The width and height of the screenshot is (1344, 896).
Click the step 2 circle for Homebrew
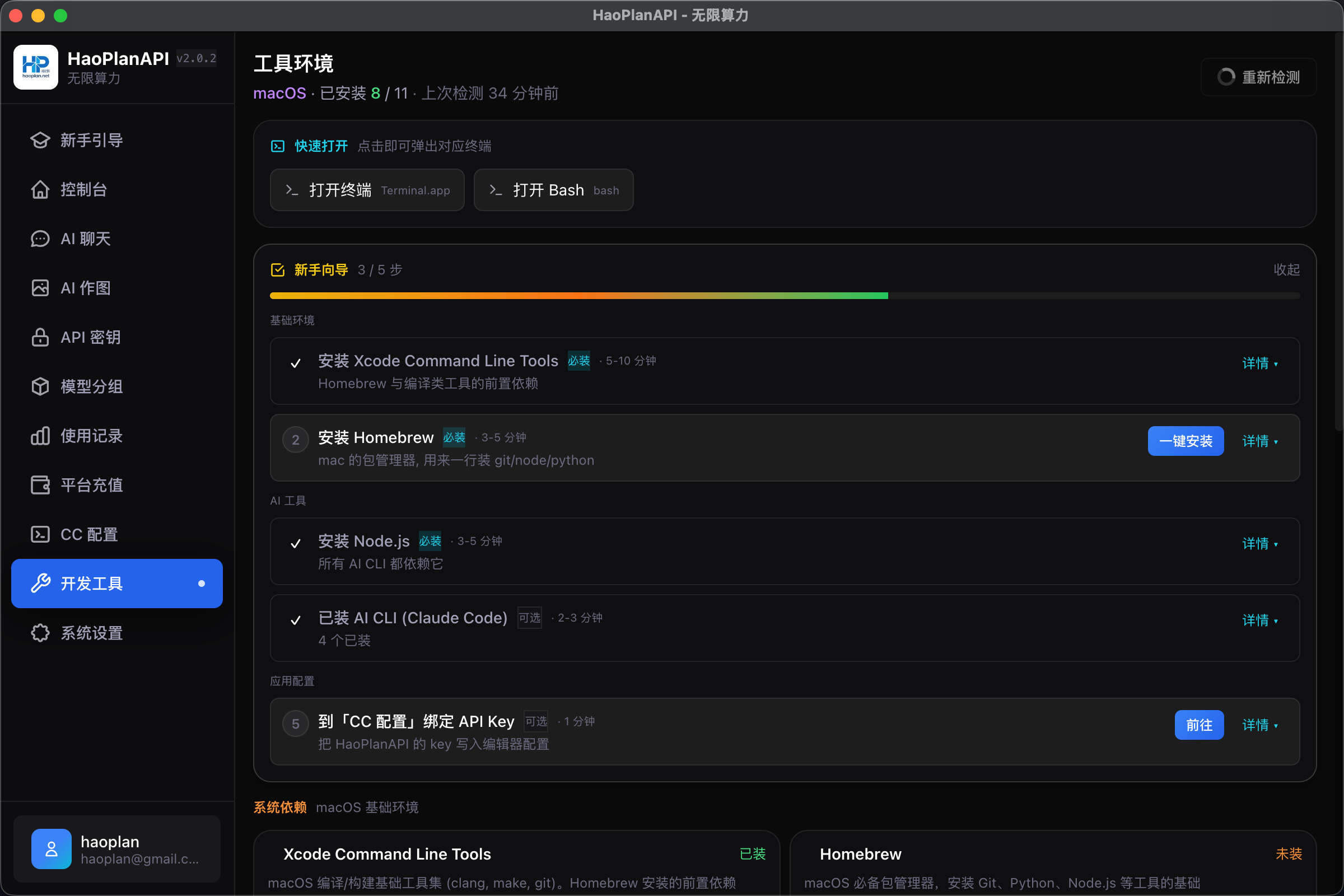296,440
